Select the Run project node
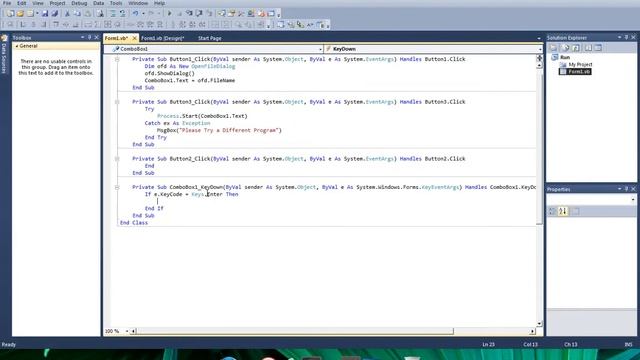 click(565, 57)
